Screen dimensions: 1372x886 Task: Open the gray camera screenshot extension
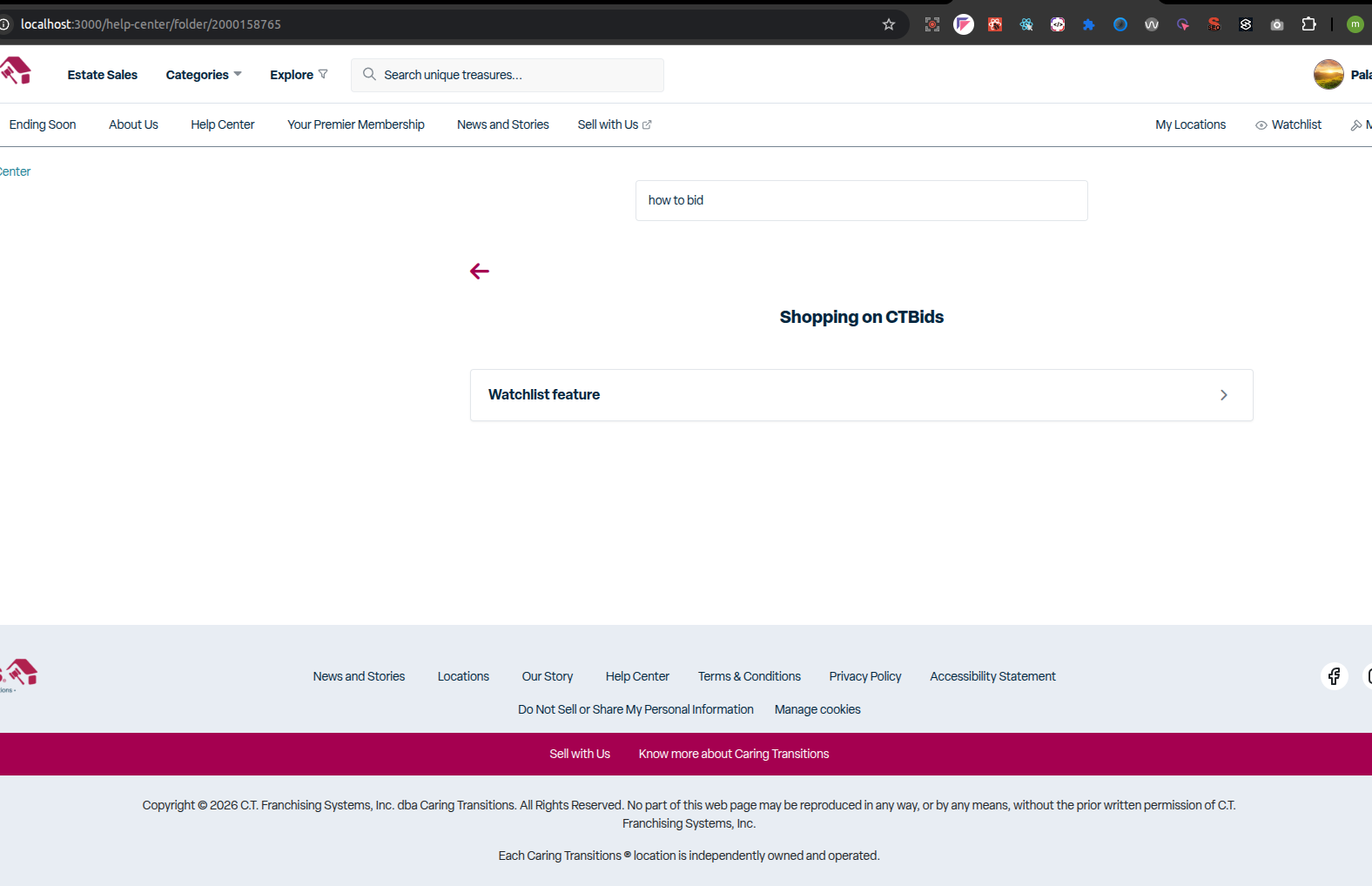coord(1277,24)
